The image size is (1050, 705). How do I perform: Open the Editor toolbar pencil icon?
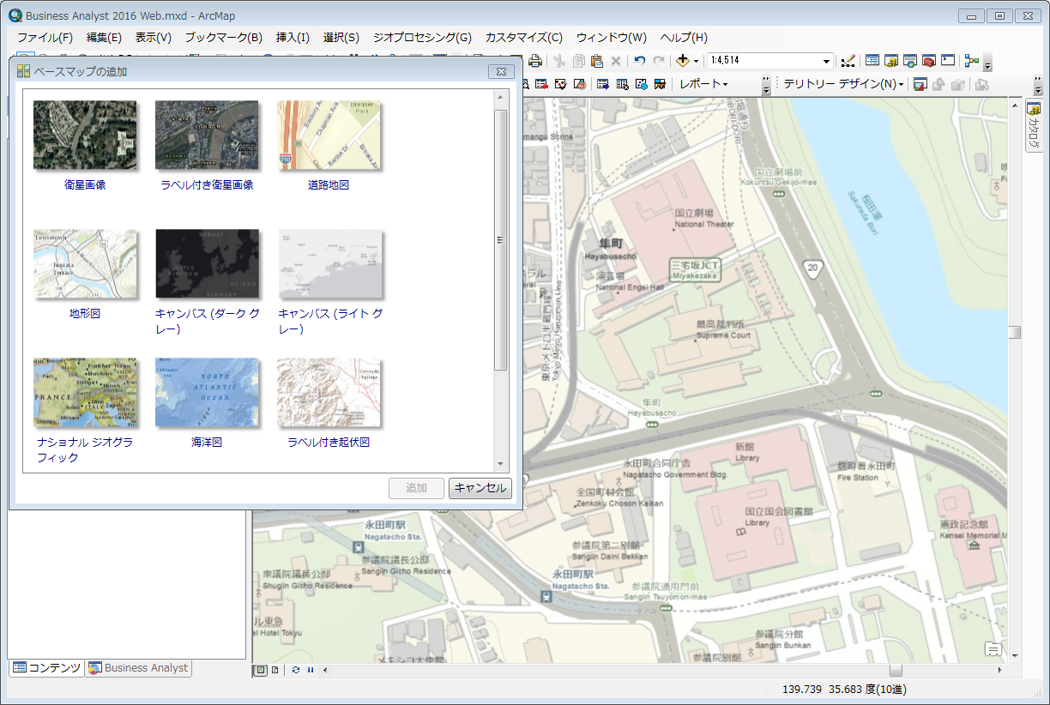click(848, 61)
